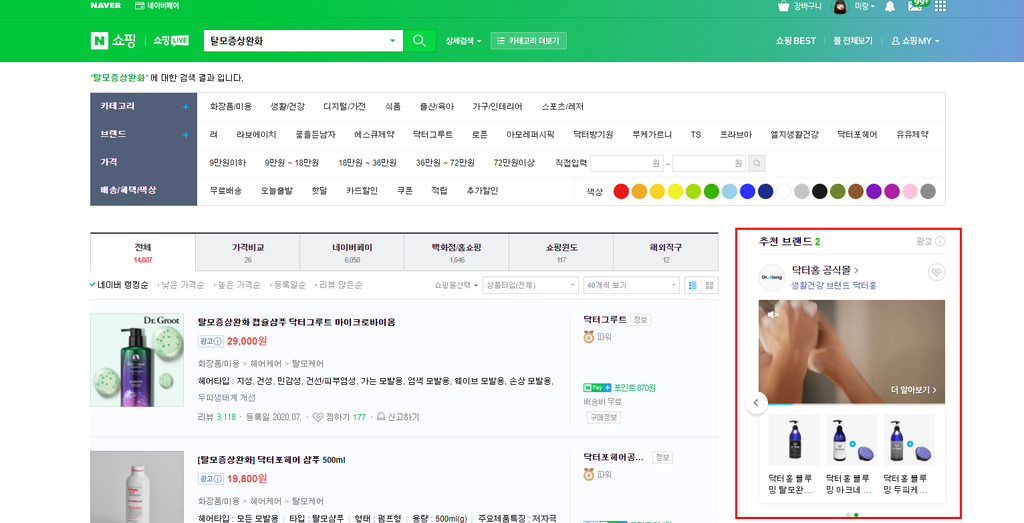Click the minimum price input field
This screenshot has width=1024, height=523.
click(626, 163)
